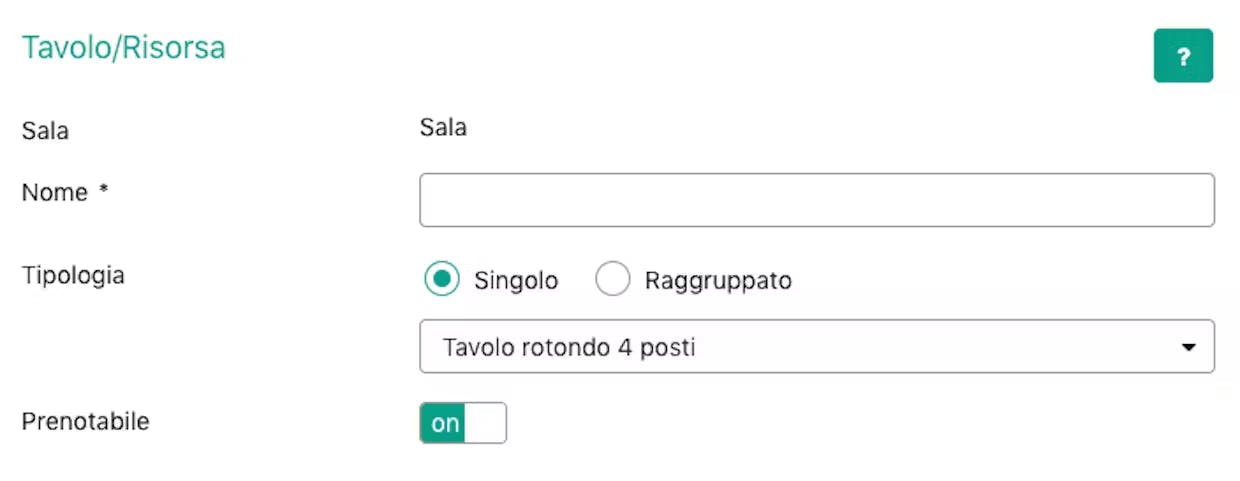Click the "Prenotabile" field label

point(85,421)
